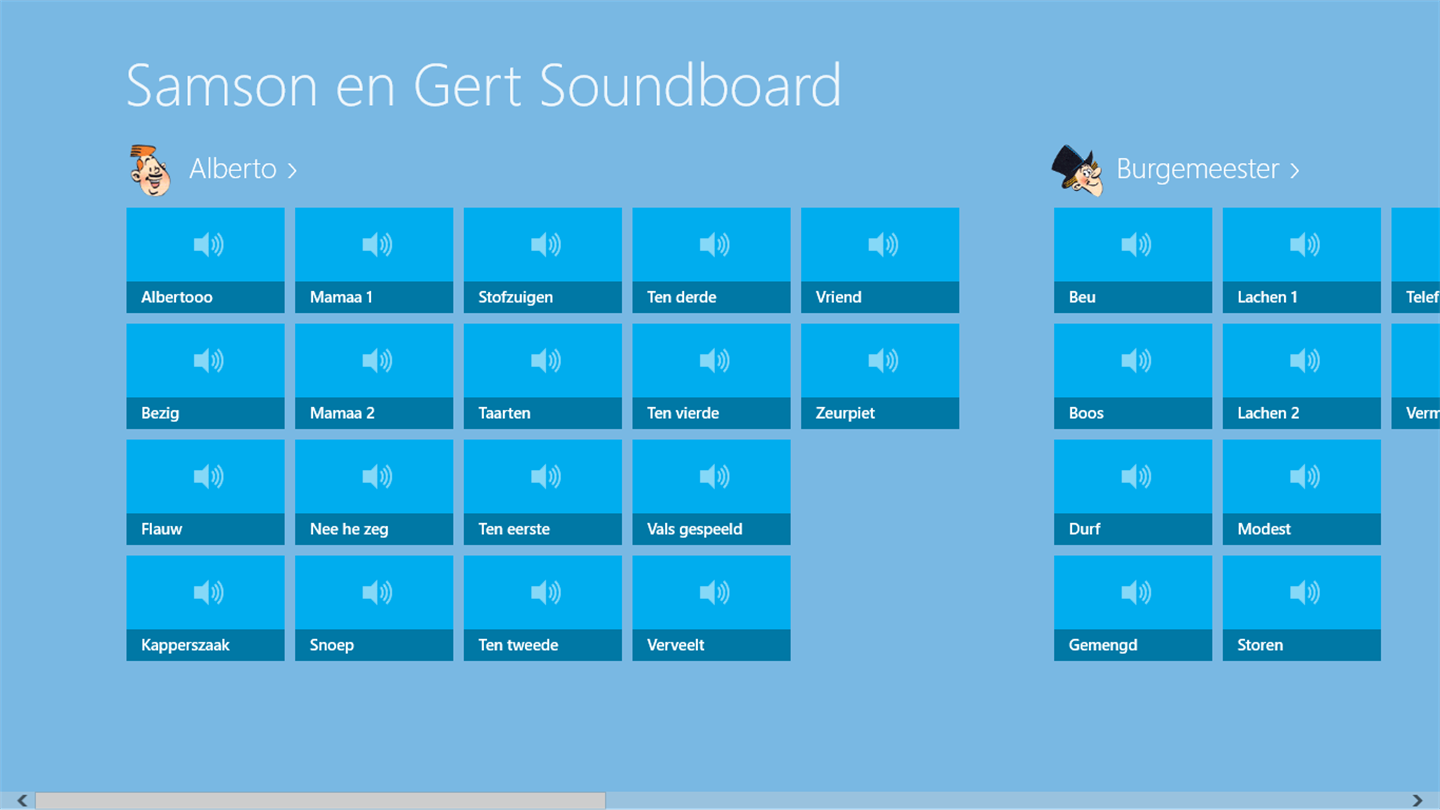Play the Stofzuigen sound tile

click(543, 260)
